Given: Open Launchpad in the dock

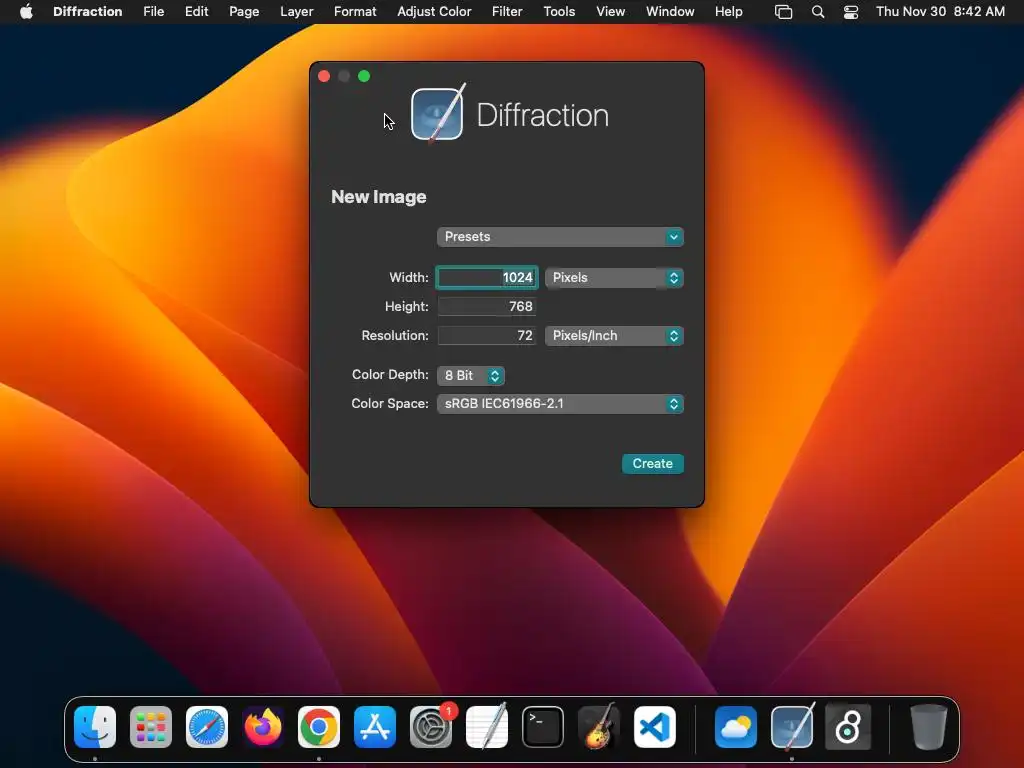Looking at the screenshot, I should coord(151,726).
